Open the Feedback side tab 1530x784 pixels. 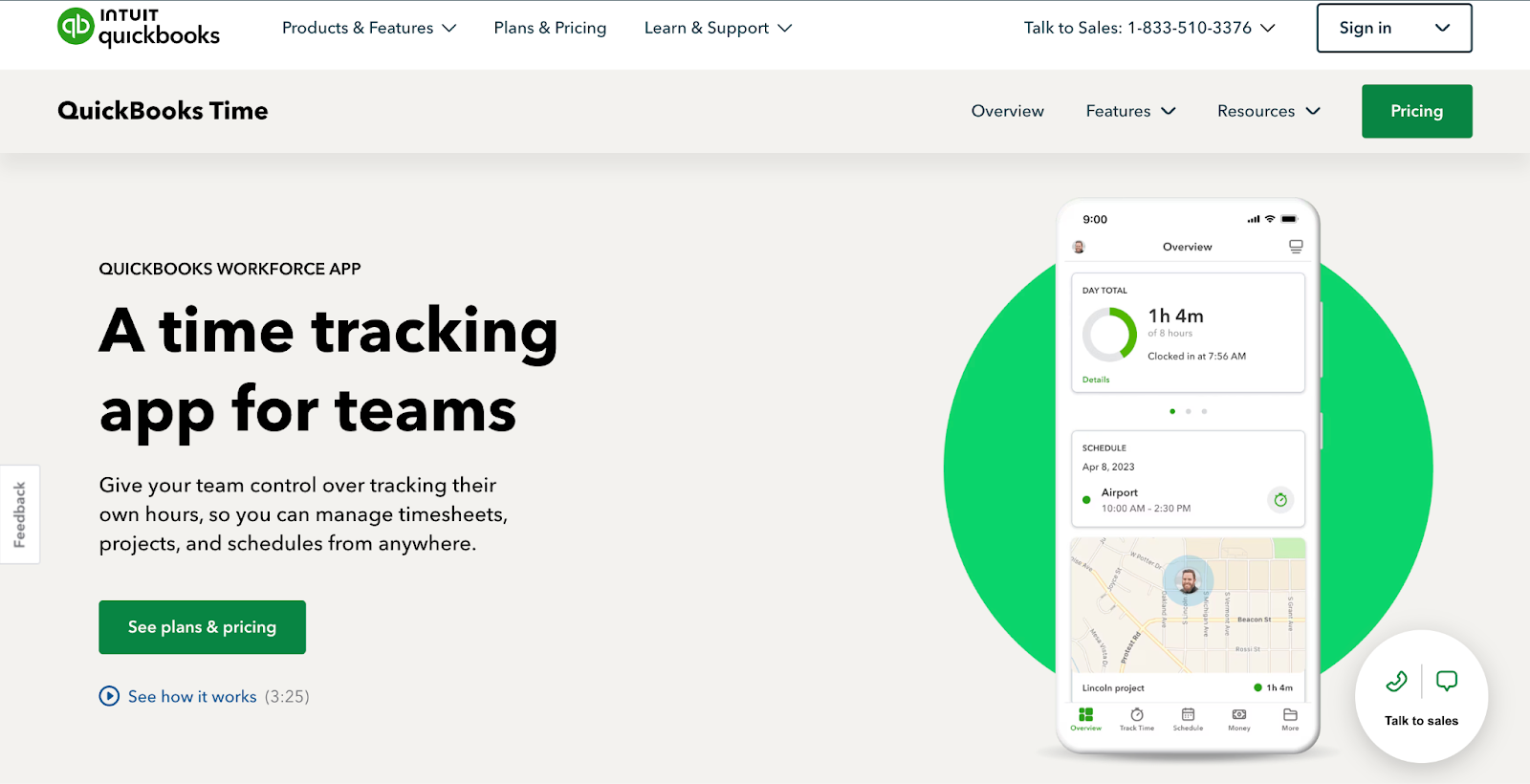click(20, 514)
